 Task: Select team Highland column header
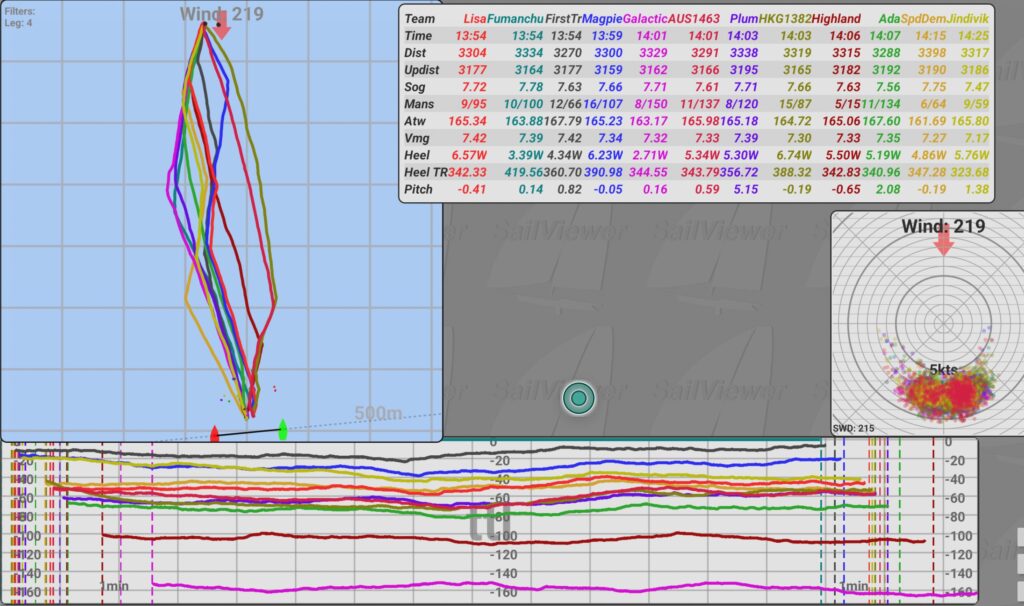[836, 19]
